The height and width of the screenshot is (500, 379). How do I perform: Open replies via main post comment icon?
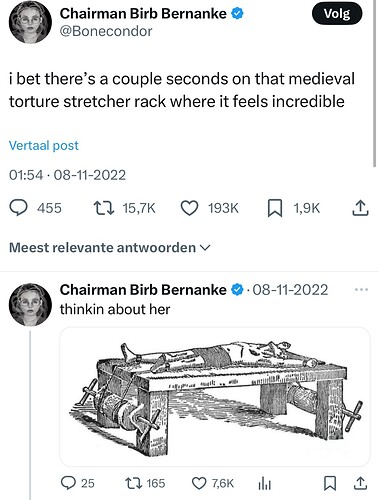pyautogui.click(x=18, y=208)
